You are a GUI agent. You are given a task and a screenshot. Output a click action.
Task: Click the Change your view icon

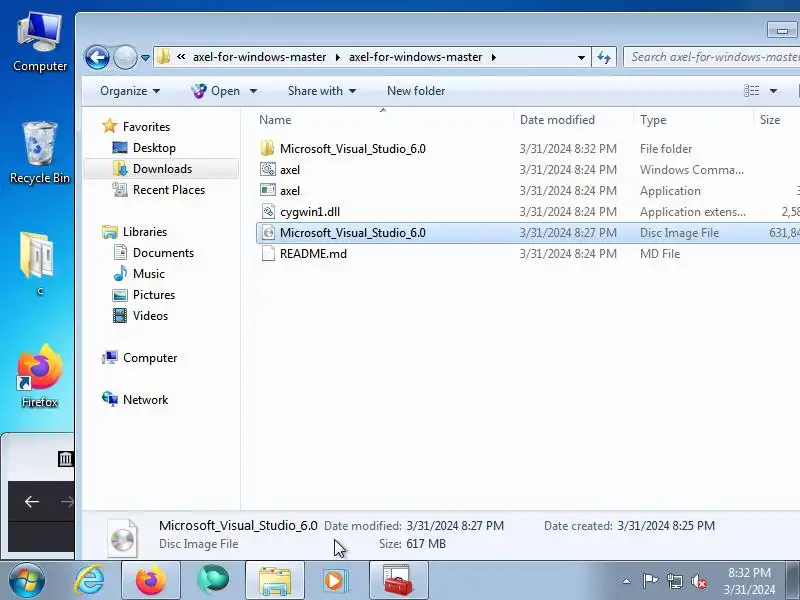[752, 91]
